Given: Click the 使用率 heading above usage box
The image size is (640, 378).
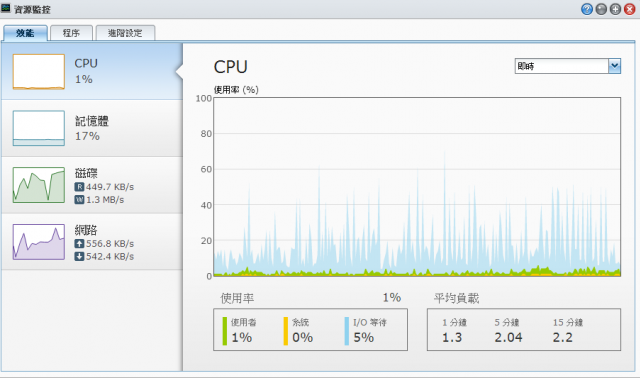Looking at the screenshot, I should (x=237, y=298).
